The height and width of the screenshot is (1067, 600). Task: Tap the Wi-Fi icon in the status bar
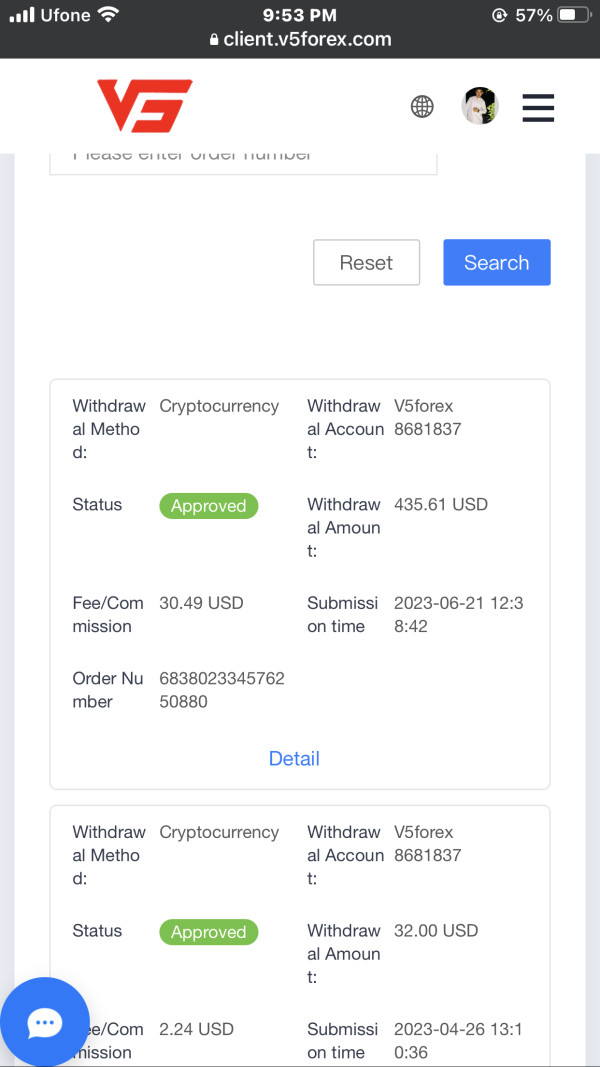click(x=108, y=15)
